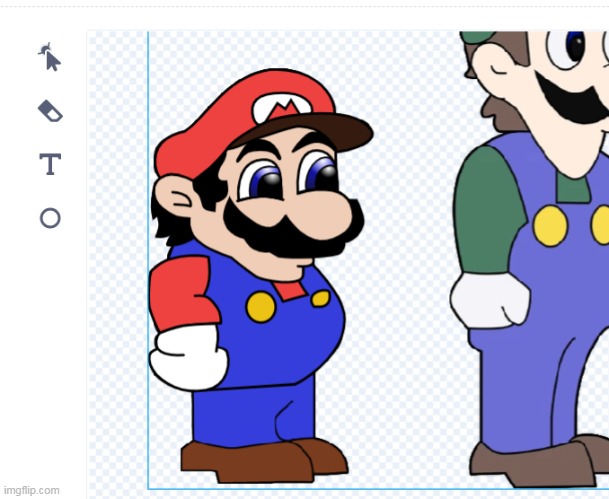Screen dimensions: 609x499
Task: Pick the Circle tool
Action: [50, 218]
